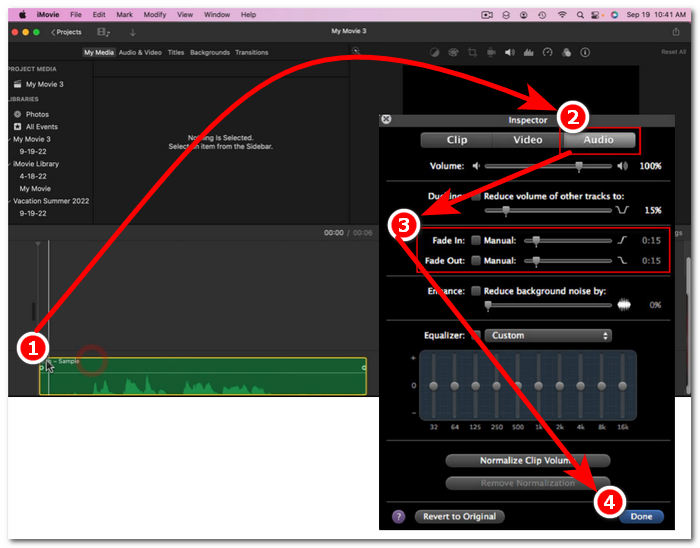Screen dimensions: 700x548
Task: Enable the Equalizer checkbox
Action: click(476, 336)
